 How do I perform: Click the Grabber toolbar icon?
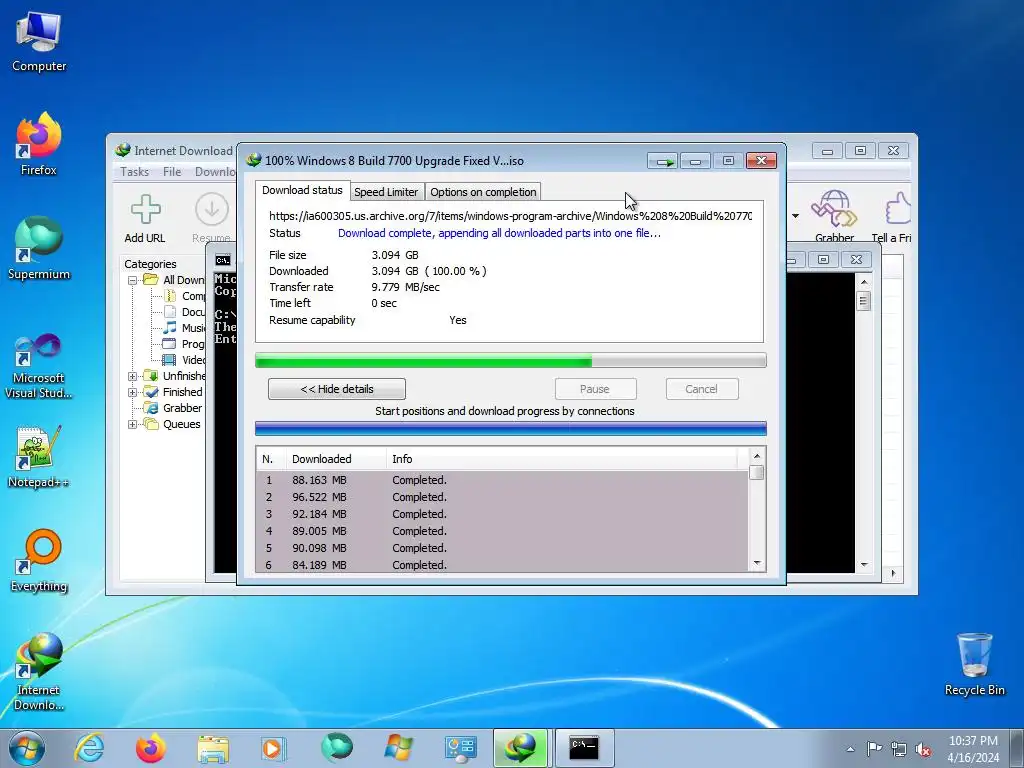click(x=834, y=217)
